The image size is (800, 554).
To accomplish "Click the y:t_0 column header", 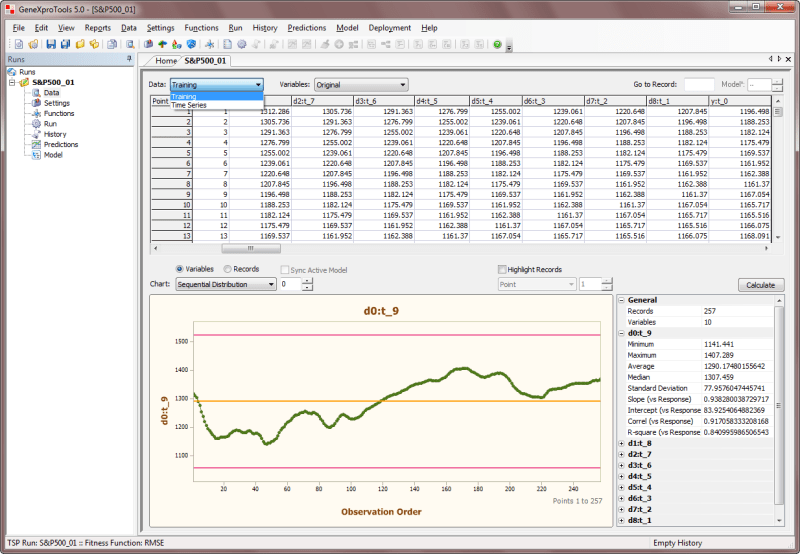I will coord(740,101).
